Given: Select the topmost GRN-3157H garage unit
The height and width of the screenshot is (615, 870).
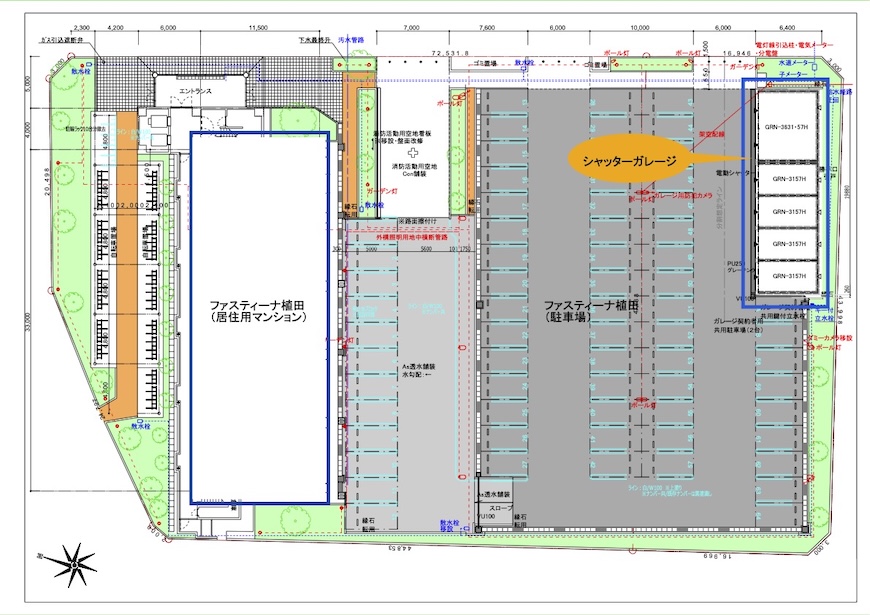Looking at the screenshot, I should tap(788, 178).
